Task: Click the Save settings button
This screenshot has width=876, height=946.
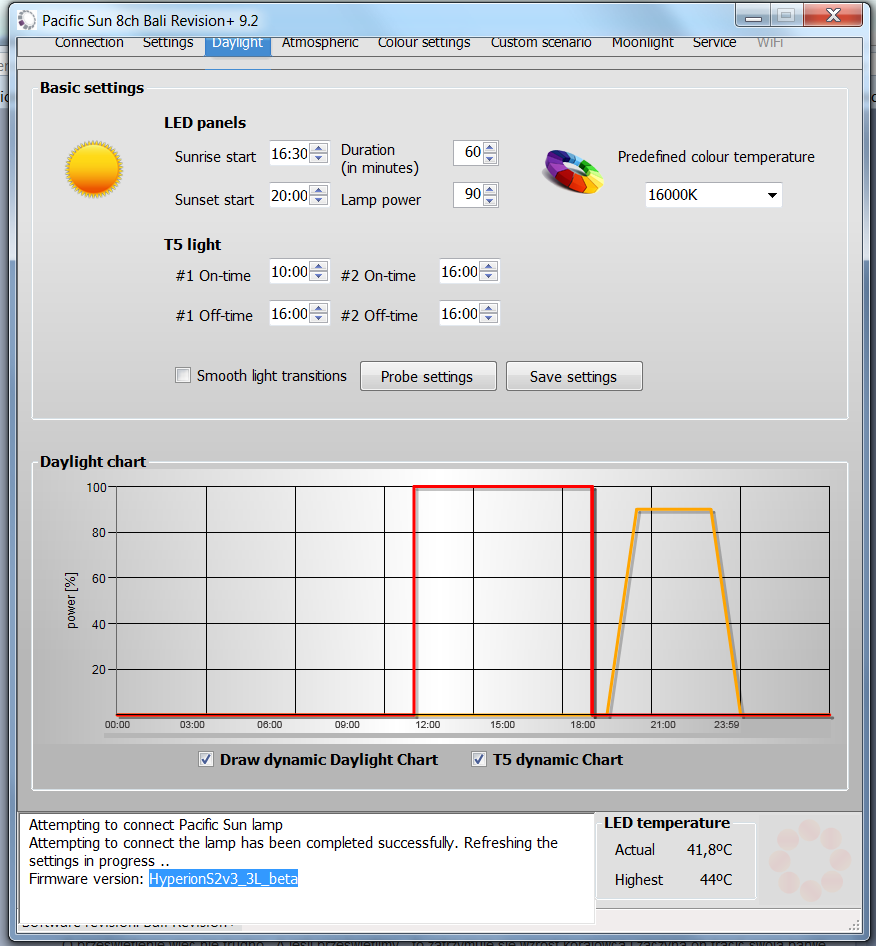Action: point(573,377)
